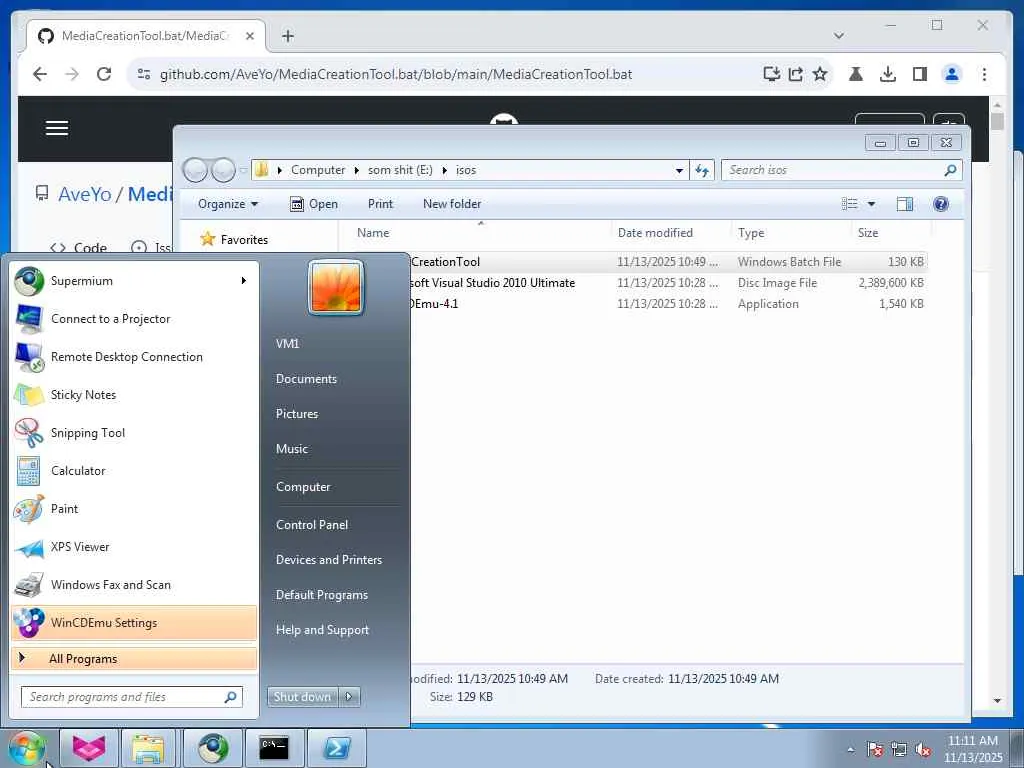1024x768 pixels.
Task: Bookmark this page with star icon
Action: [x=820, y=74]
